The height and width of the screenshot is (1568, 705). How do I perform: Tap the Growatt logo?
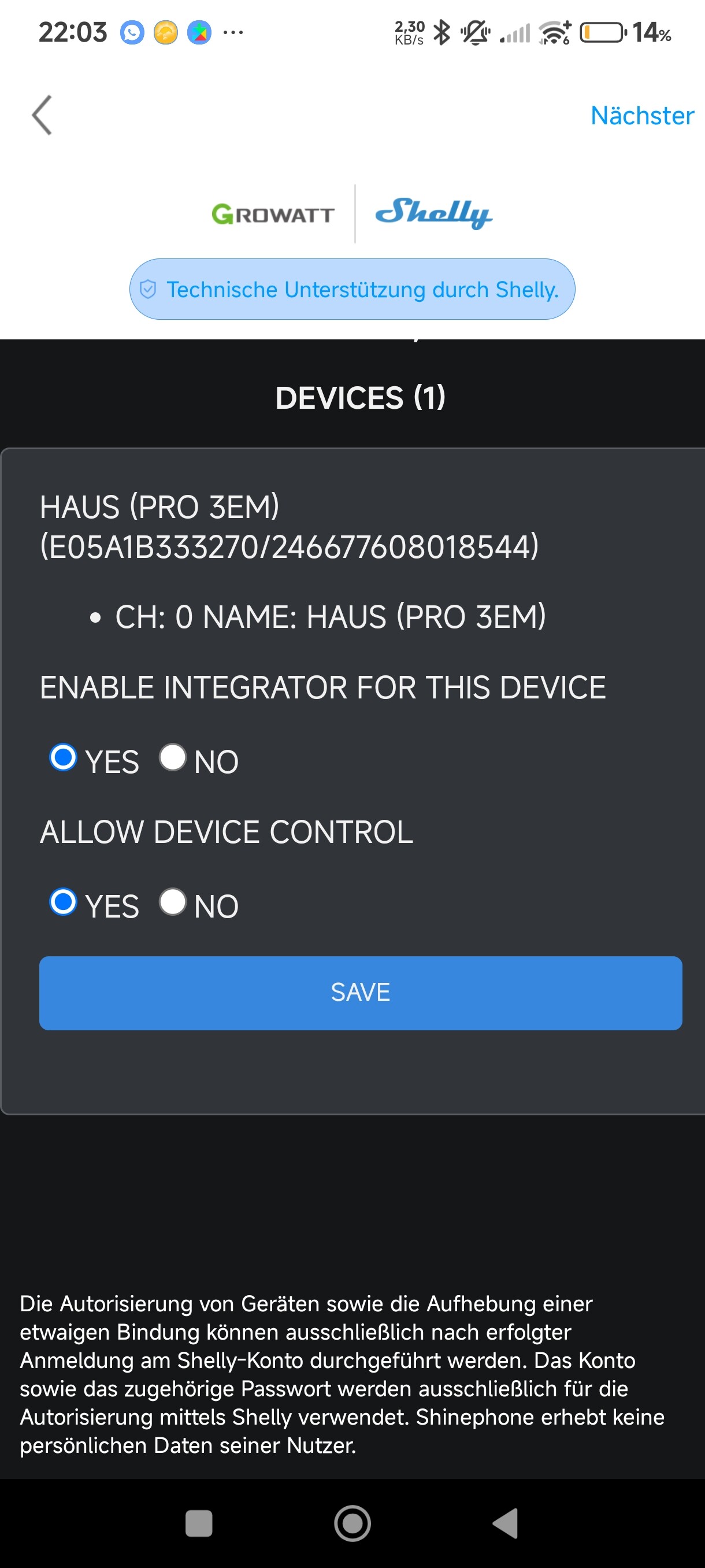click(x=273, y=215)
